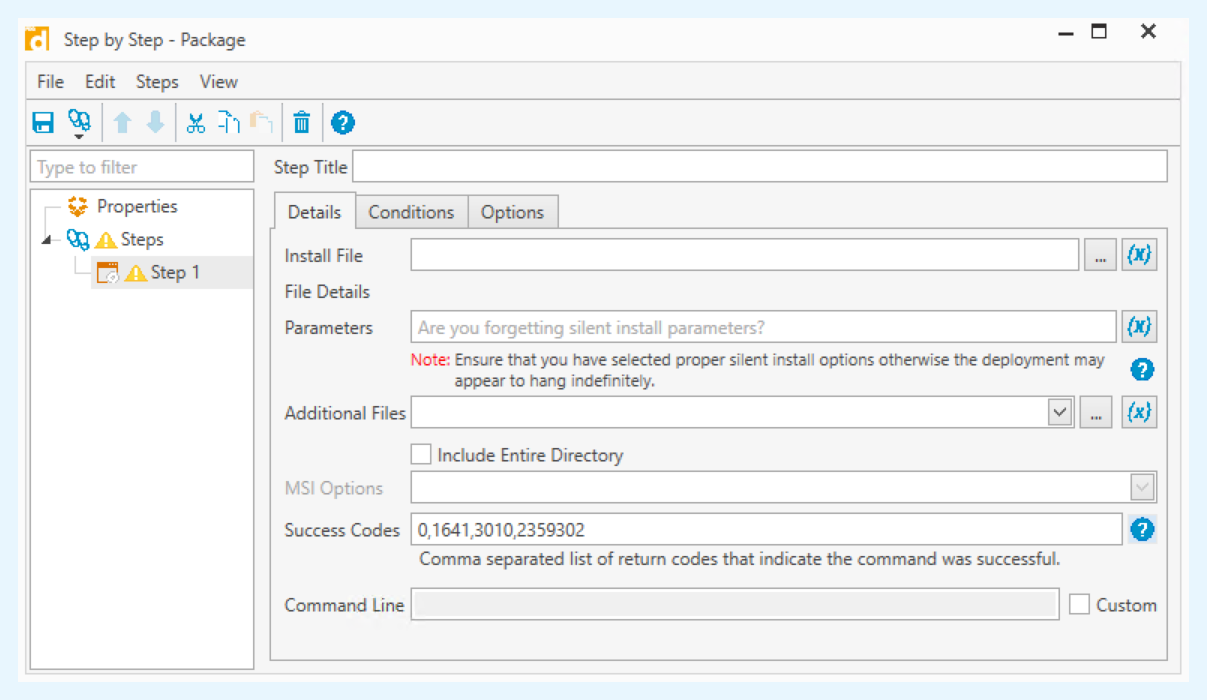Select the Steps tree node
1207x700 pixels.
[142, 240]
